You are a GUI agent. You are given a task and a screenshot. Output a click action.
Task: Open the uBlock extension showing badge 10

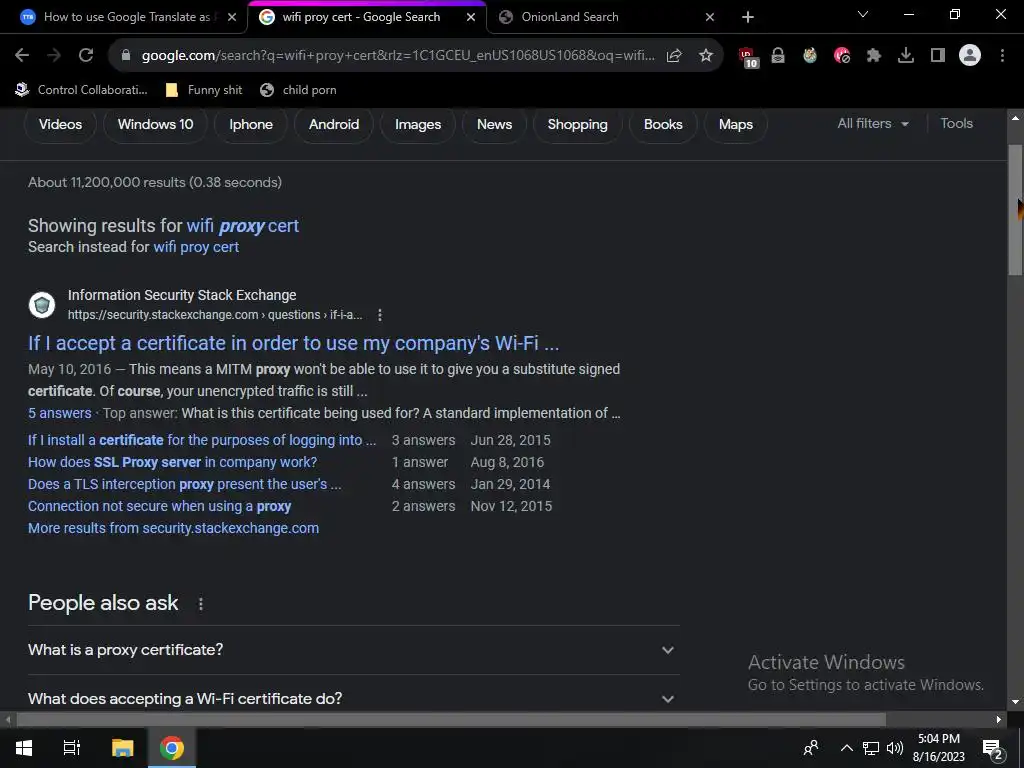pyautogui.click(x=747, y=57)
